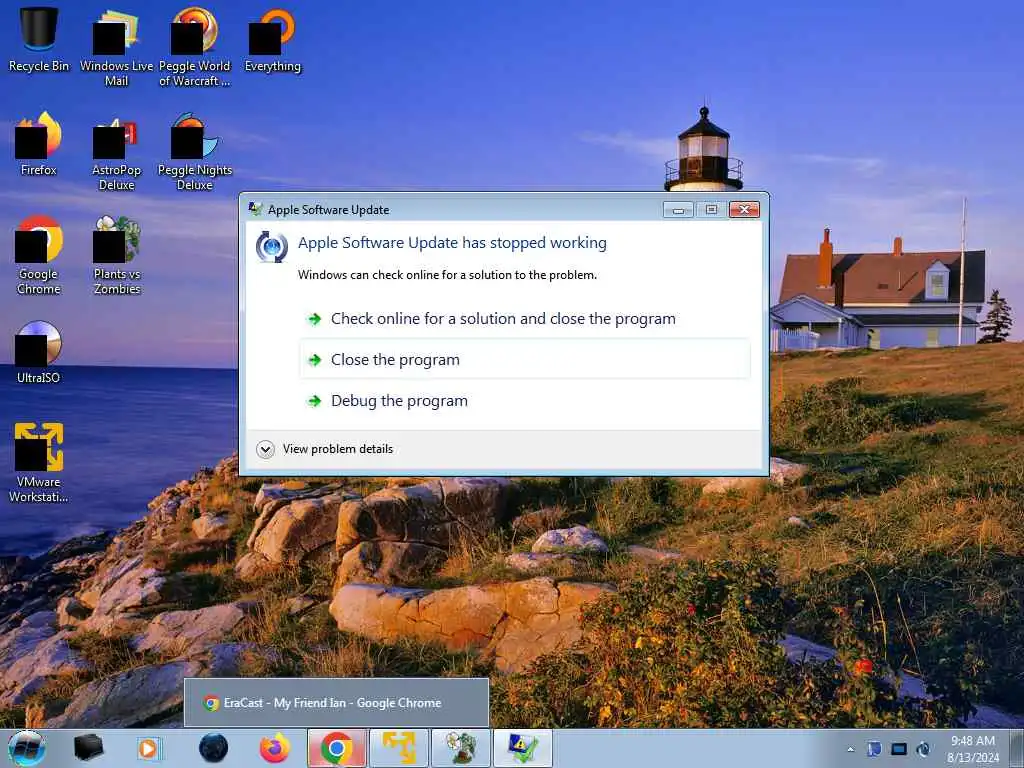Select the Peggle Nights Deluxe shortcut

(x=195, y=152)
